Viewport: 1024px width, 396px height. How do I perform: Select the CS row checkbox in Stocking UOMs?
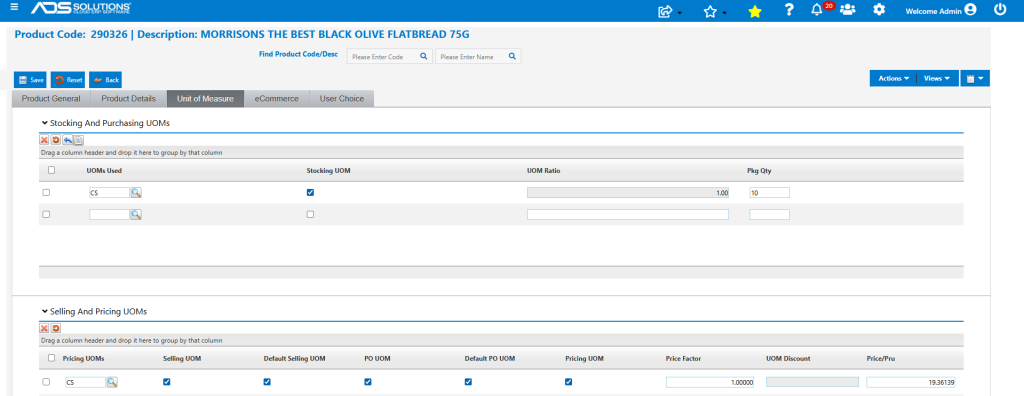click(46, 193)
